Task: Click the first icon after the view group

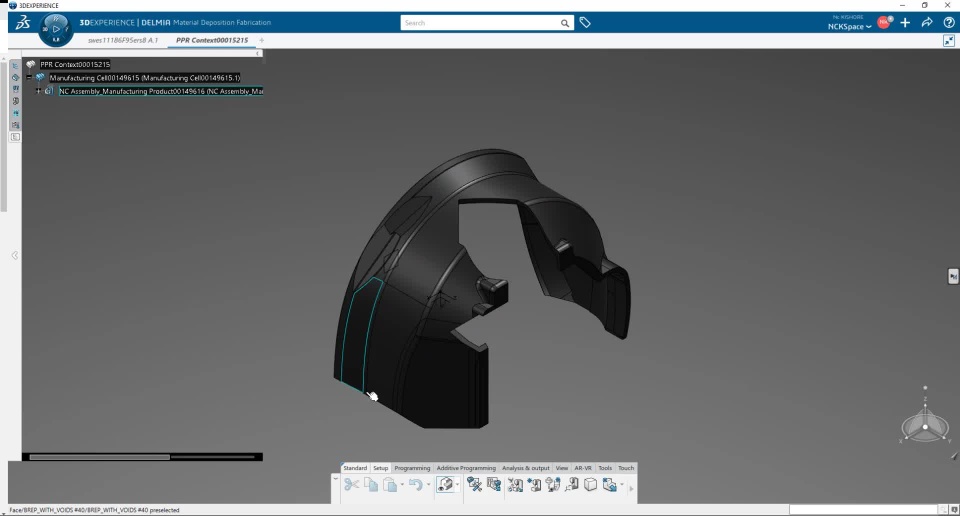Action: pyautogui.click(x=474, y=485)
